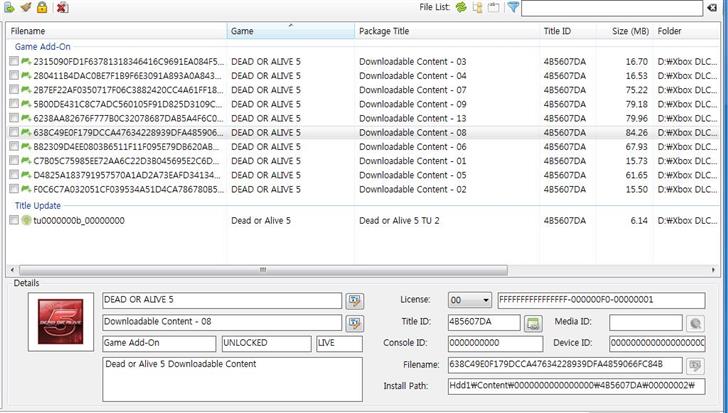The height and width of the screenshot is (413, 728).
Task: Check the box for file 6238AA82676F...
Action: coord(14,118)
